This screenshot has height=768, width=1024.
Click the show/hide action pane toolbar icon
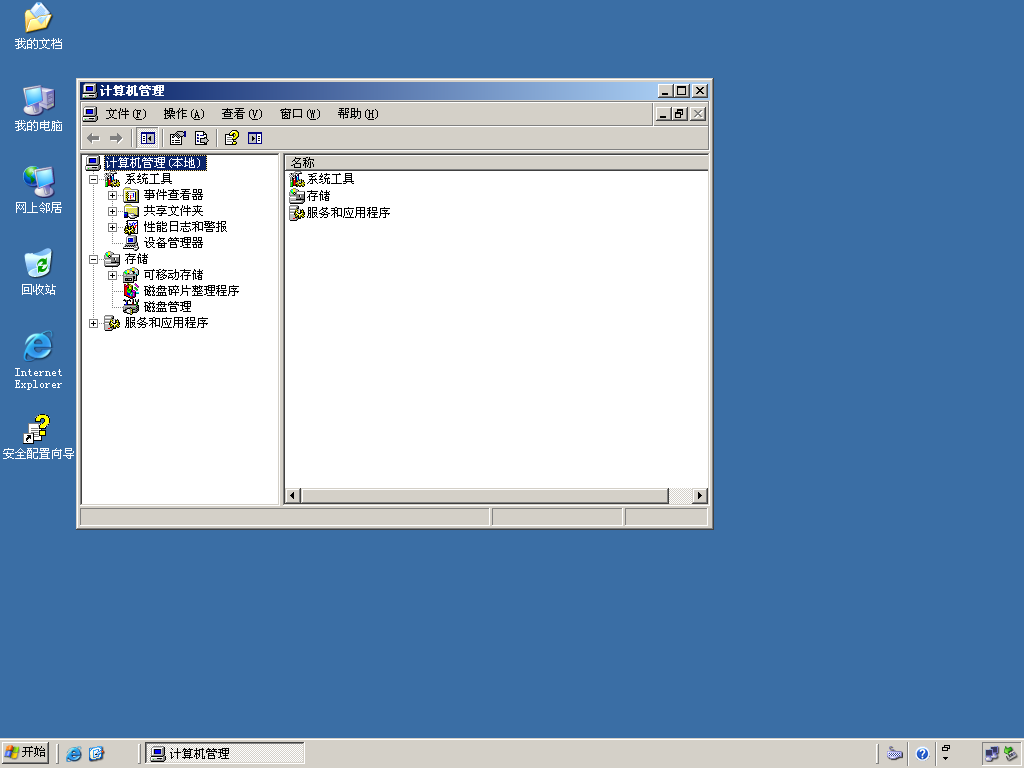tap(255, 138)
